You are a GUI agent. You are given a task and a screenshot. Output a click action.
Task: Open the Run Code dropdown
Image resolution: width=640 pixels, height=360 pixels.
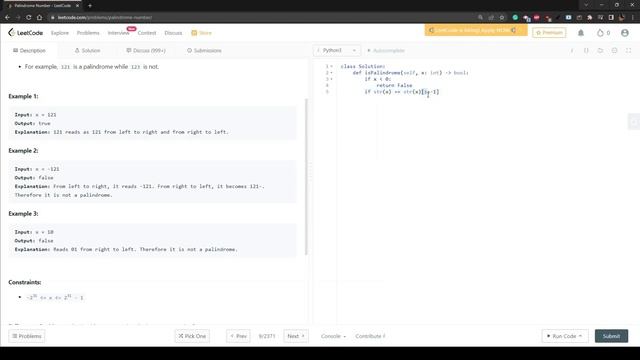tap(565, 336)
